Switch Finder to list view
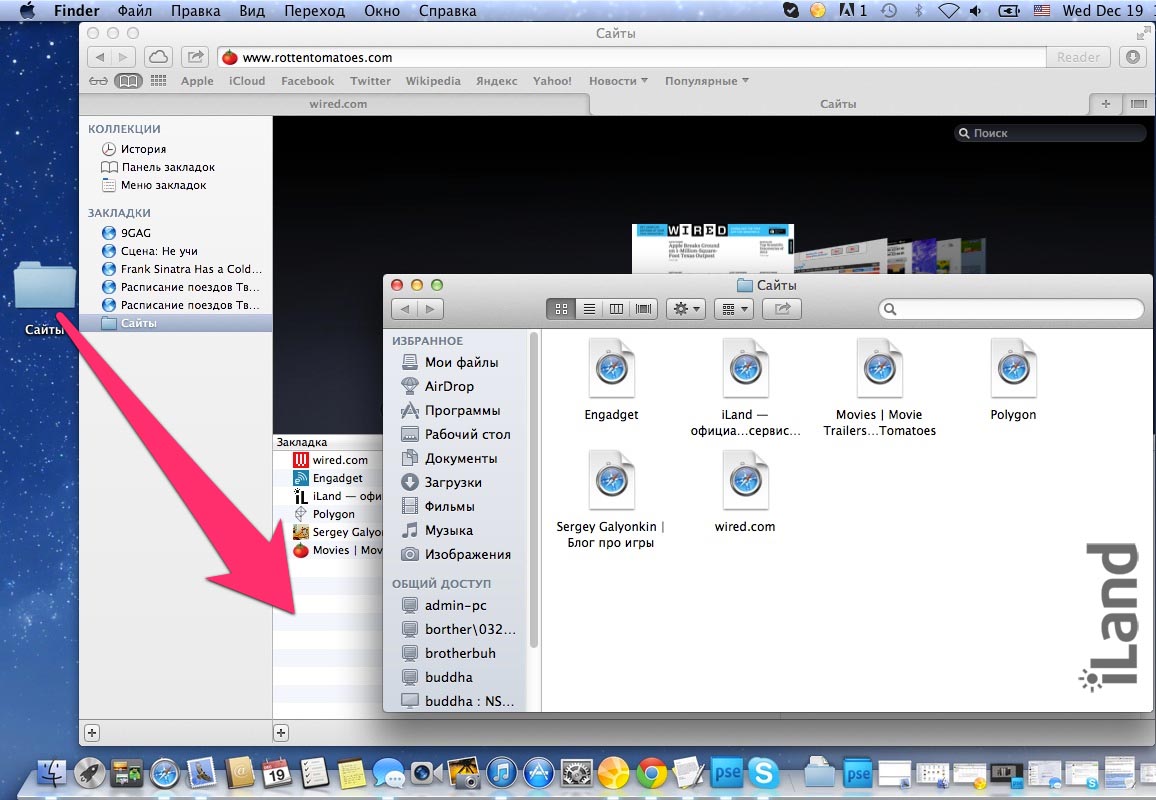The width and height of the screenshot is (1156, 800). (x=589, y=309)
